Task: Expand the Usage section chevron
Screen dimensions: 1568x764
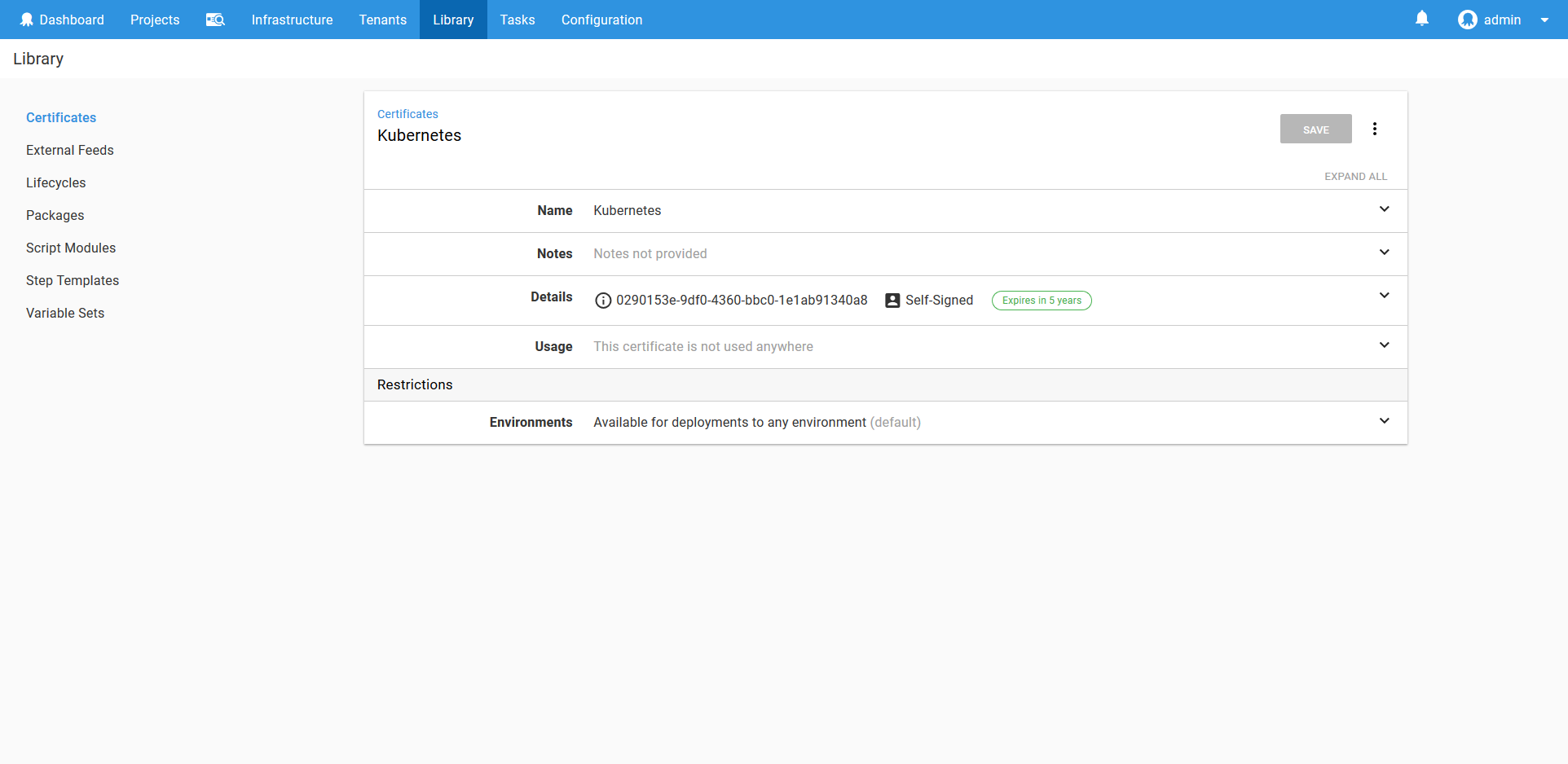Action: pos(1384,345)
